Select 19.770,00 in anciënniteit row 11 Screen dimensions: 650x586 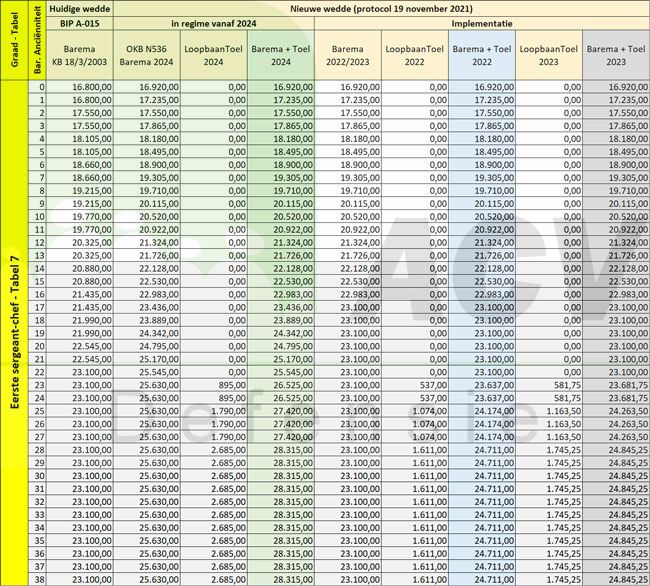80,230
